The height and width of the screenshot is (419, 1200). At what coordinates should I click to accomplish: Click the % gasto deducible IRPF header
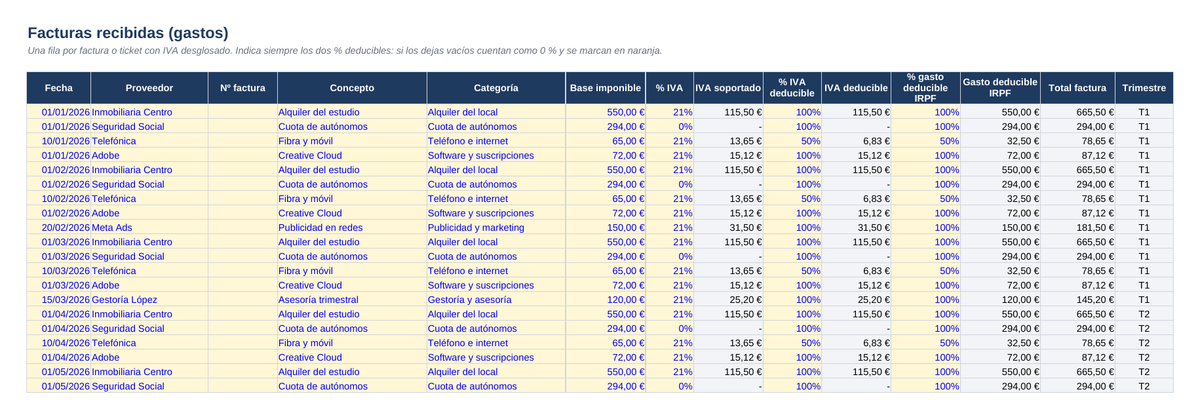(926, 88)
